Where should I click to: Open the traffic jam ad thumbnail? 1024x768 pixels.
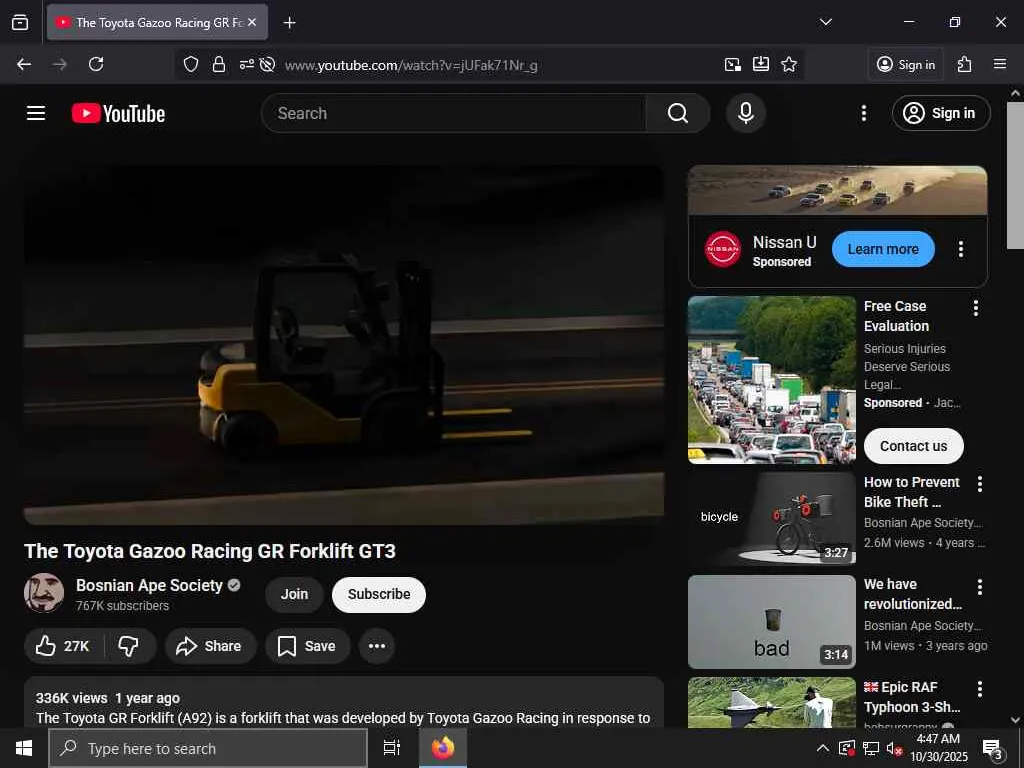click(771, 380)
